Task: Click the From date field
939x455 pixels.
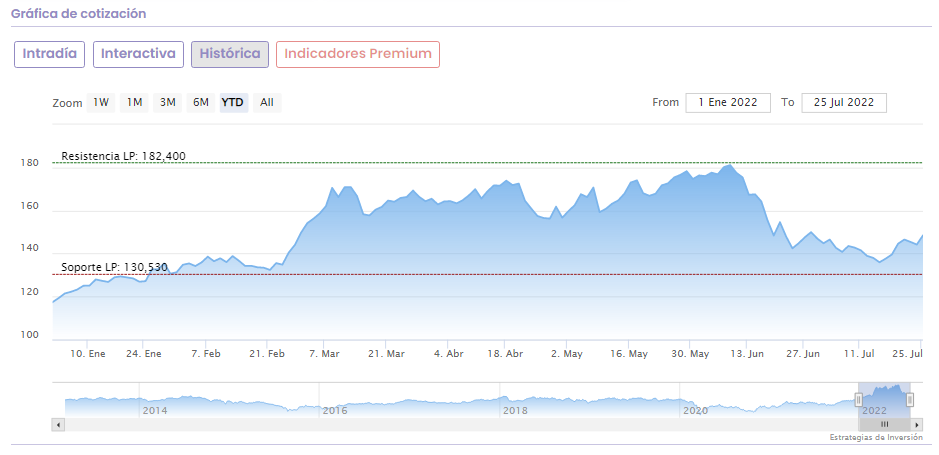Action: (728, 102)
